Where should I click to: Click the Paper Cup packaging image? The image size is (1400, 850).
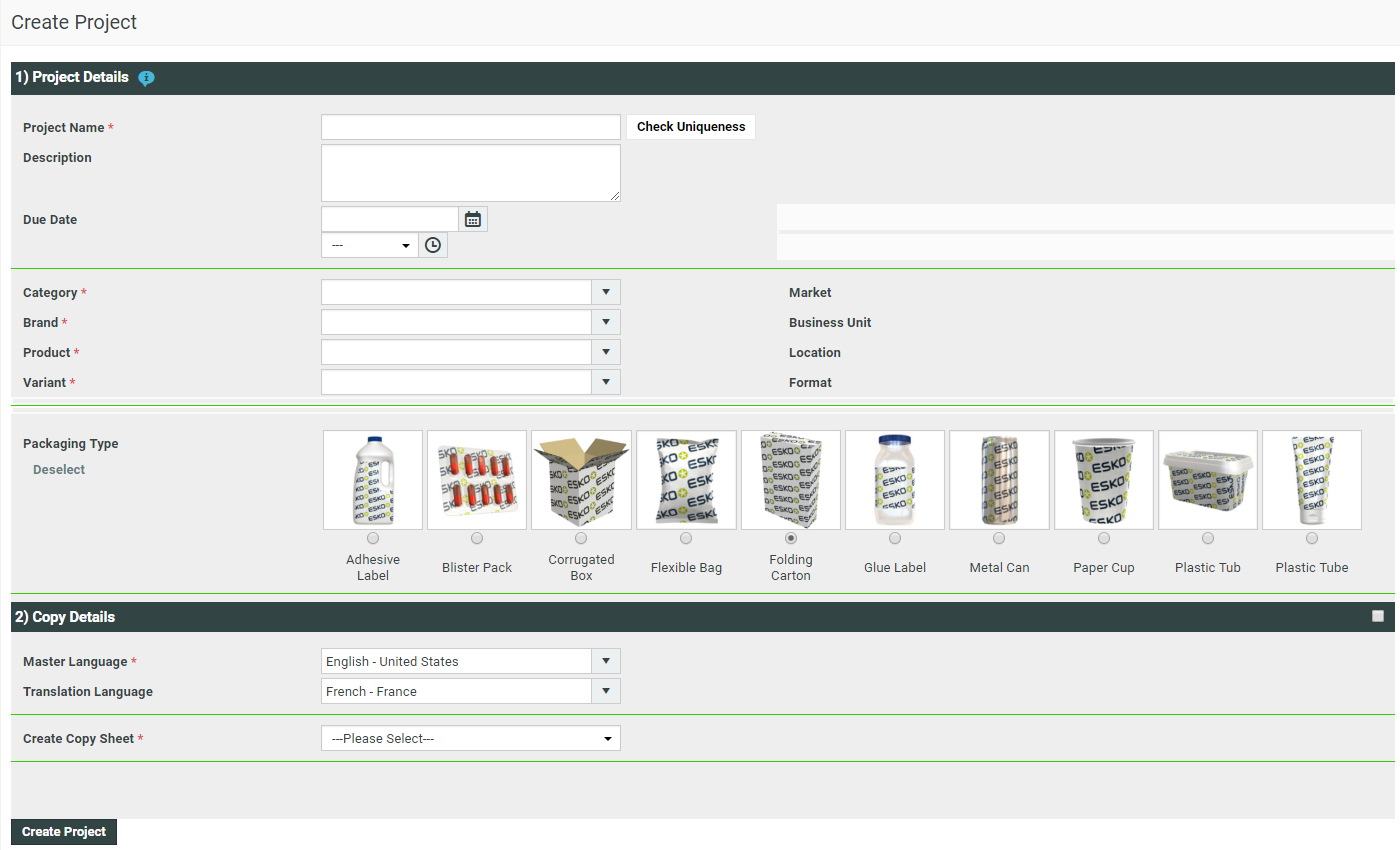coord(1103,480)
